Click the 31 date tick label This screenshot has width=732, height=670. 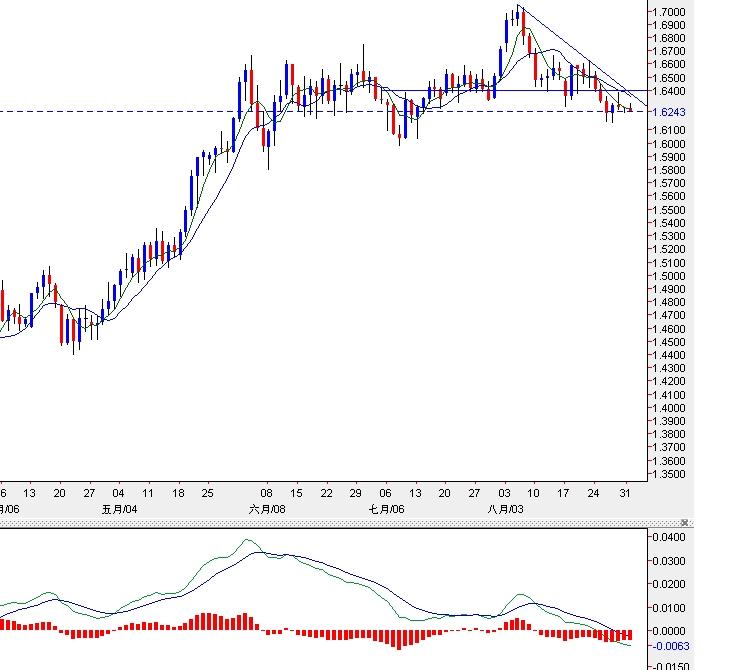[625, 493]
